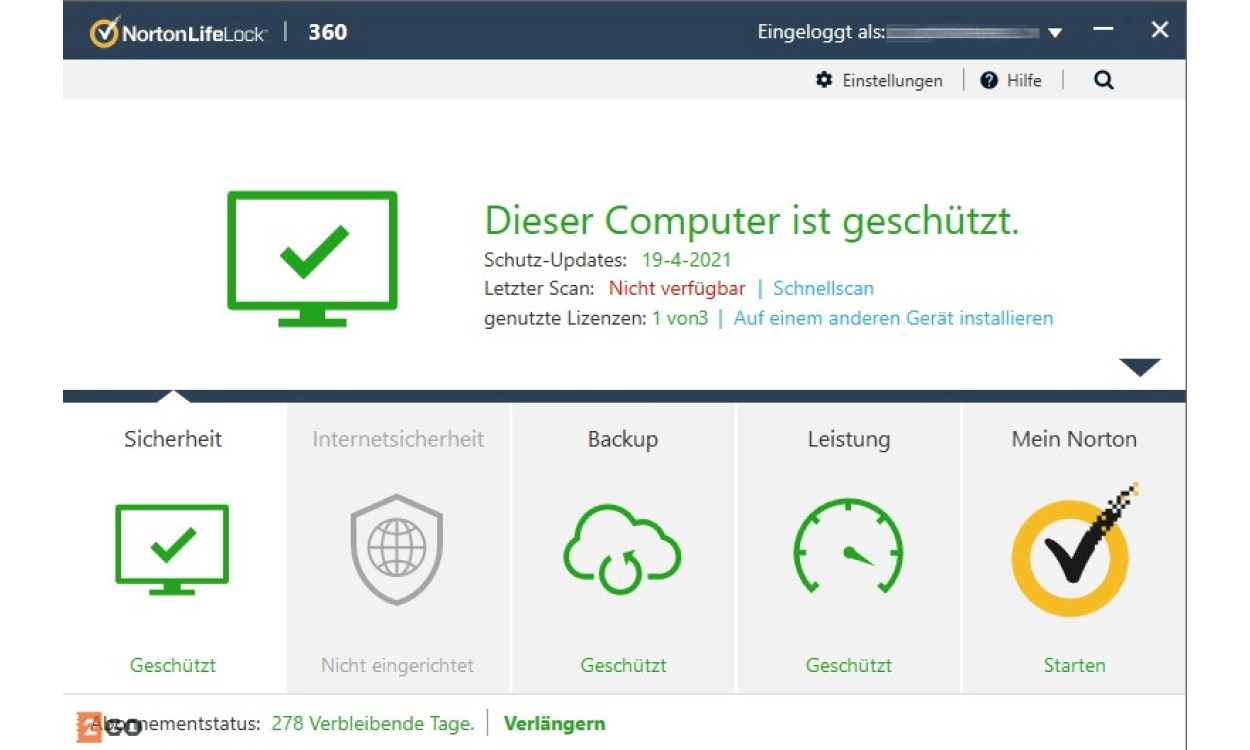
Task: Minimize the Norton 360 window
Action: (1103, 30)
